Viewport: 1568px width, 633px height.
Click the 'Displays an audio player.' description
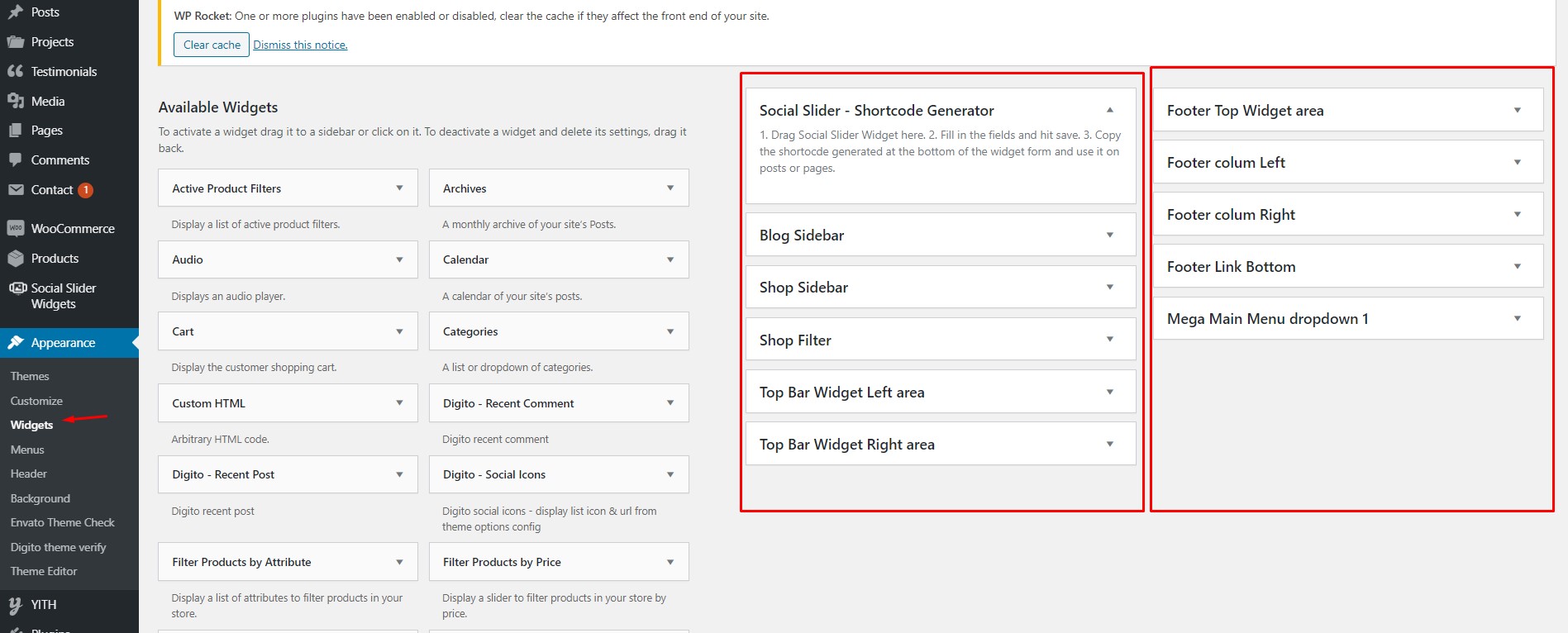(x=228, y=296)
